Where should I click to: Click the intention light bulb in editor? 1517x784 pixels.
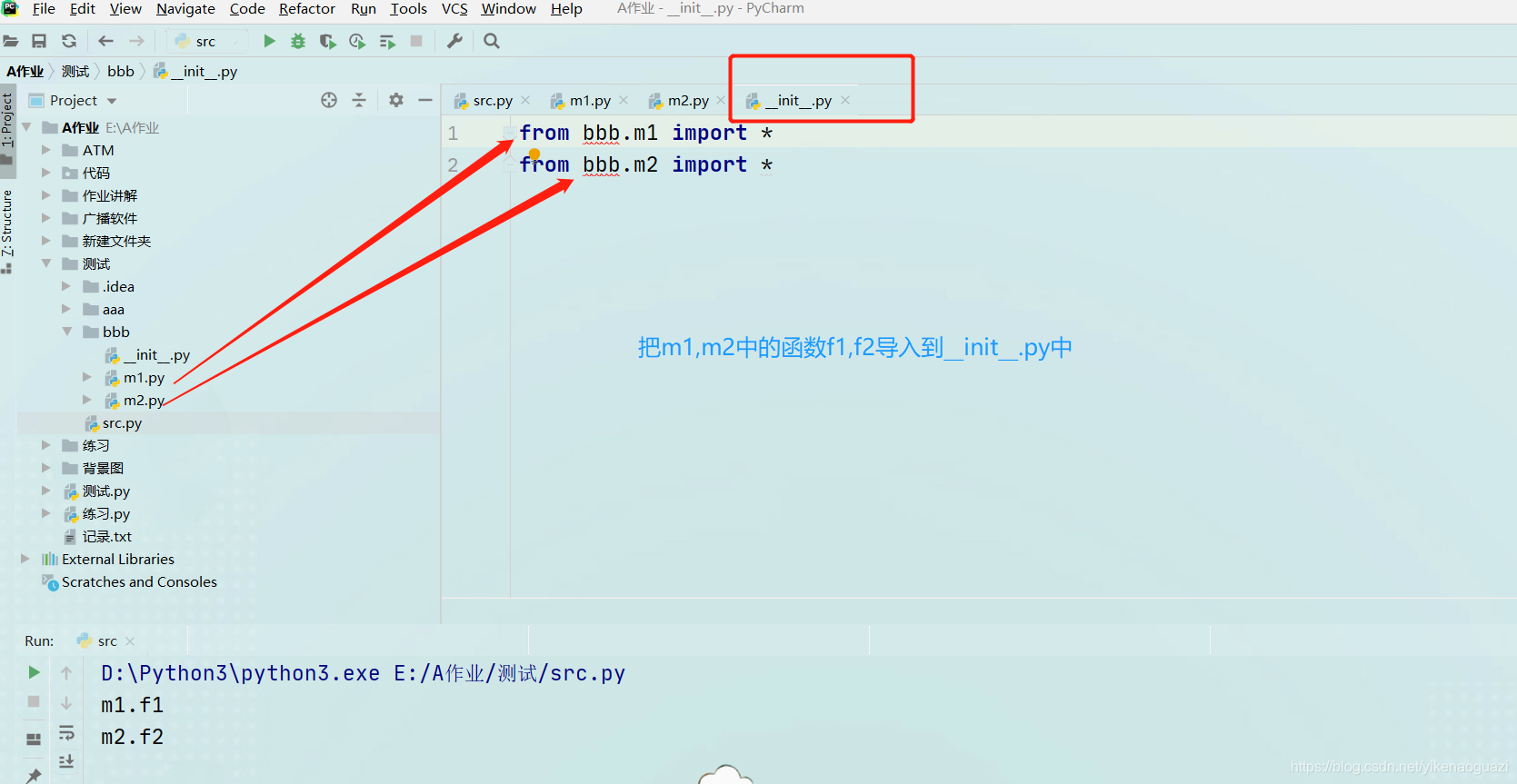534,154
